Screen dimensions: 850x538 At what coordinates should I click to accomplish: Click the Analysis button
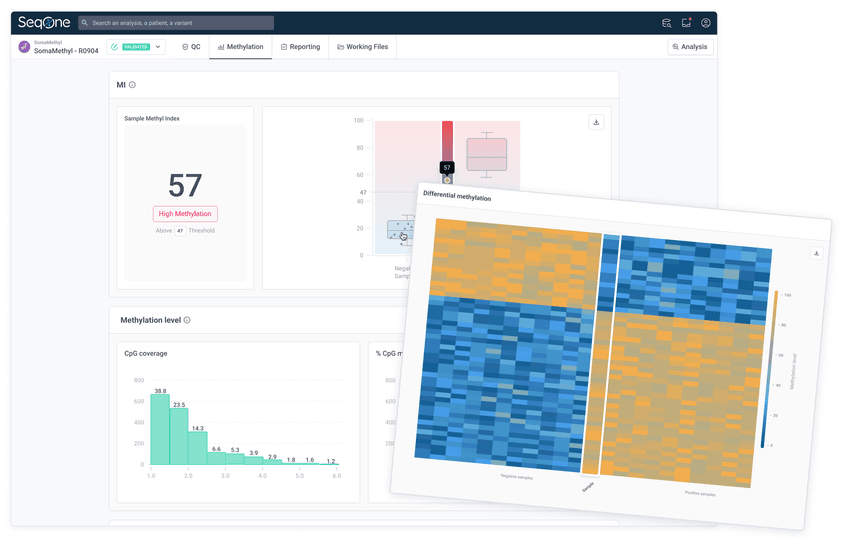point(690,47)
